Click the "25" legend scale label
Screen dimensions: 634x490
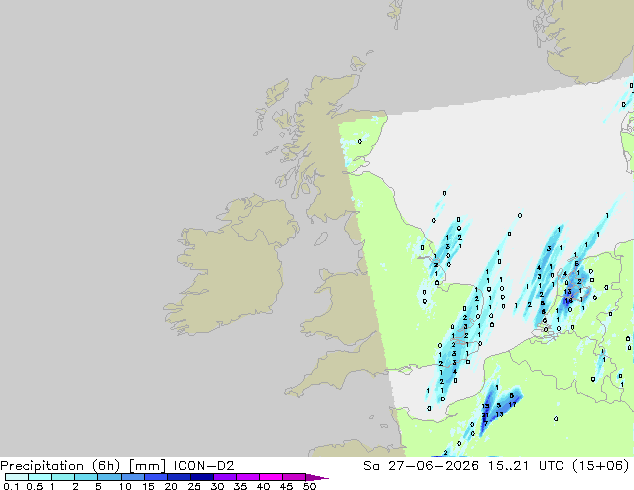pos(194,486)
